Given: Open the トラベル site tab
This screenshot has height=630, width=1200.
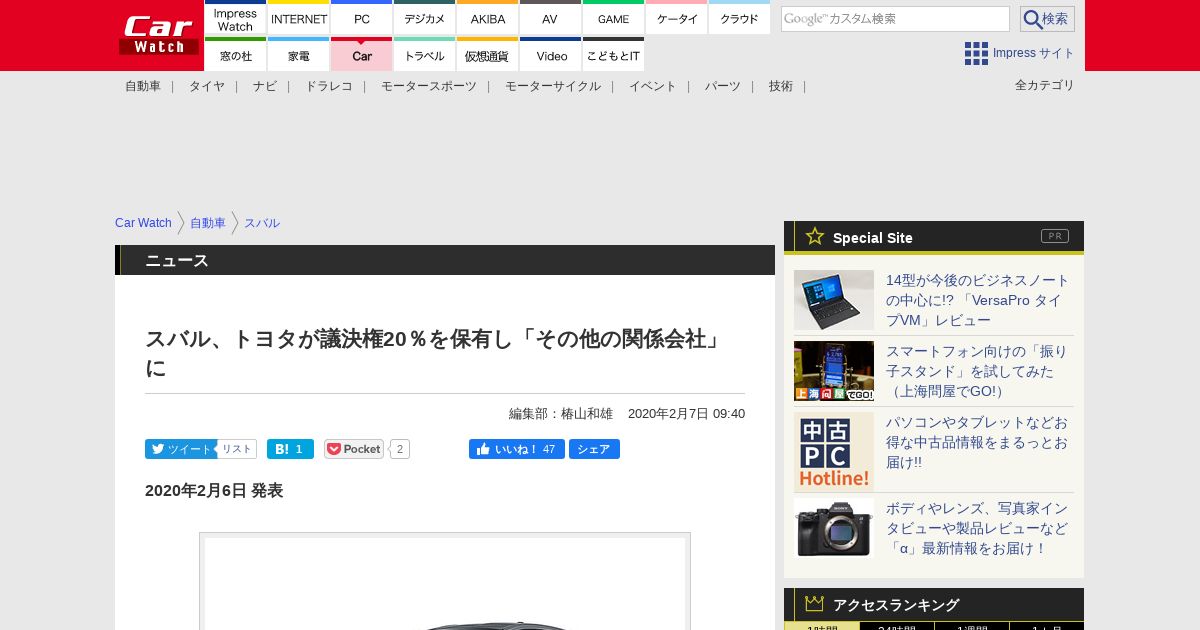Looking at the screenshot, I should [425, 55].
